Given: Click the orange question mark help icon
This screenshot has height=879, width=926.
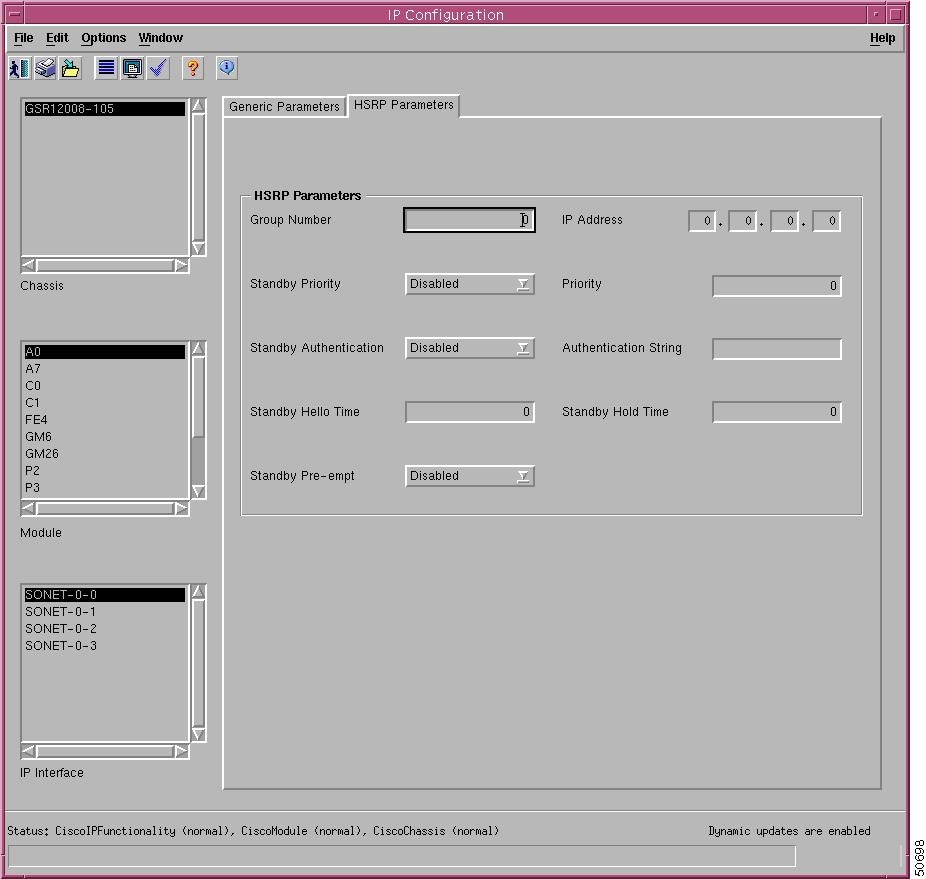Looking at the screenshot, I should pyautogui.click(x=193, y=68).
